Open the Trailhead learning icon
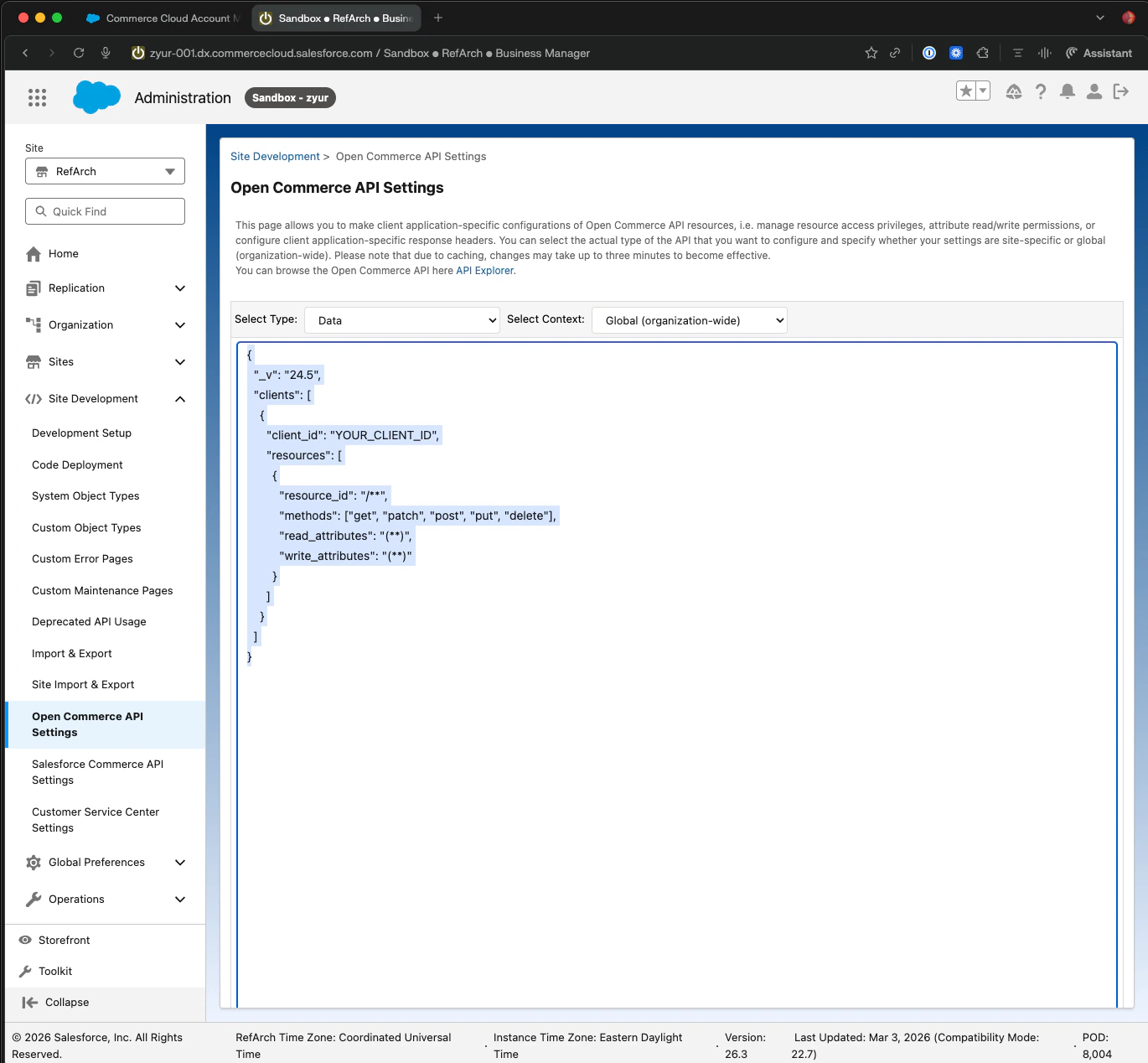The height and width of the screenshot is (1063, 1148). [x=1014, y=91]
